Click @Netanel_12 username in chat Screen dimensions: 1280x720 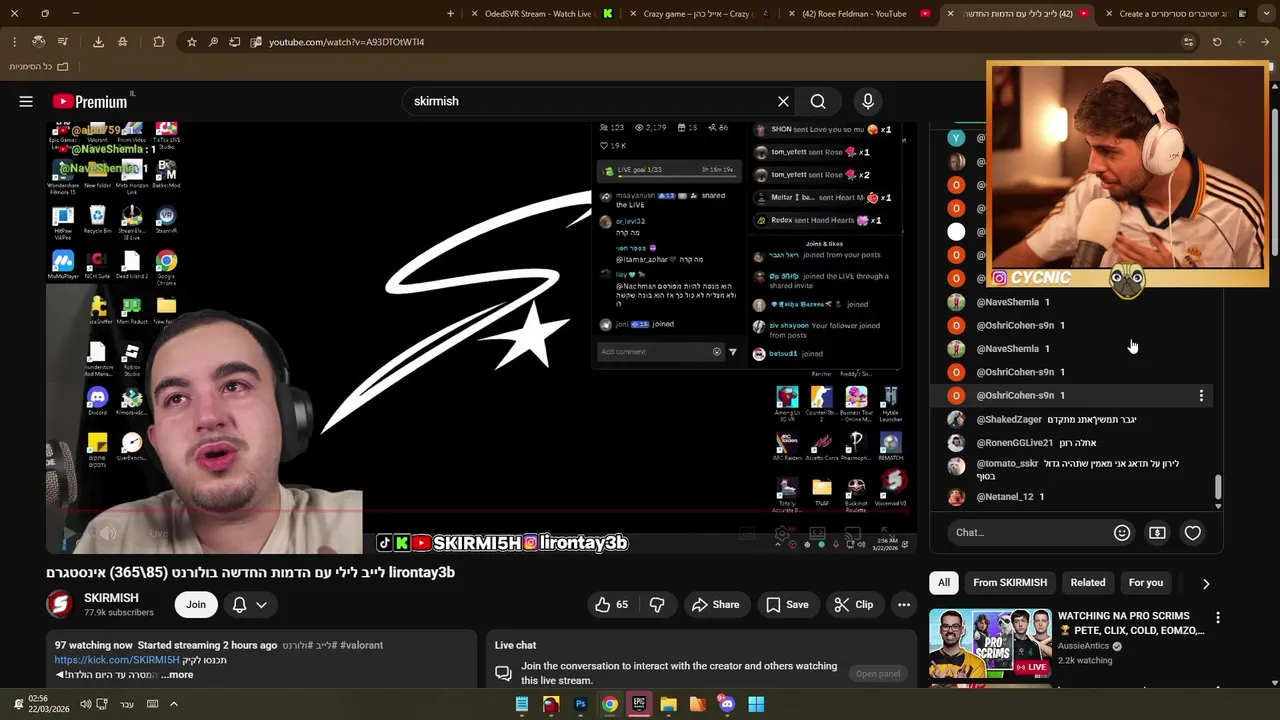(1005, 497)
